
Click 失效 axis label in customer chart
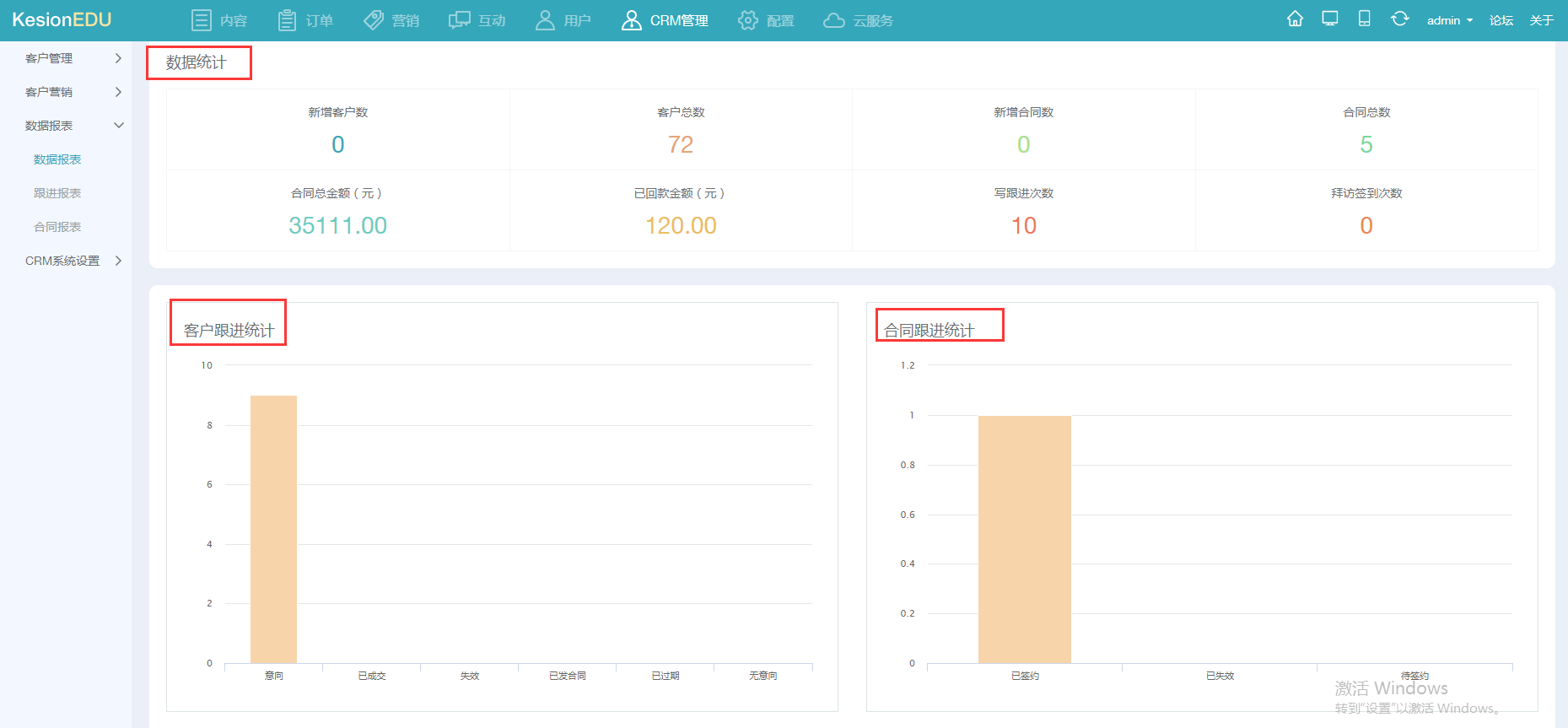470,676
